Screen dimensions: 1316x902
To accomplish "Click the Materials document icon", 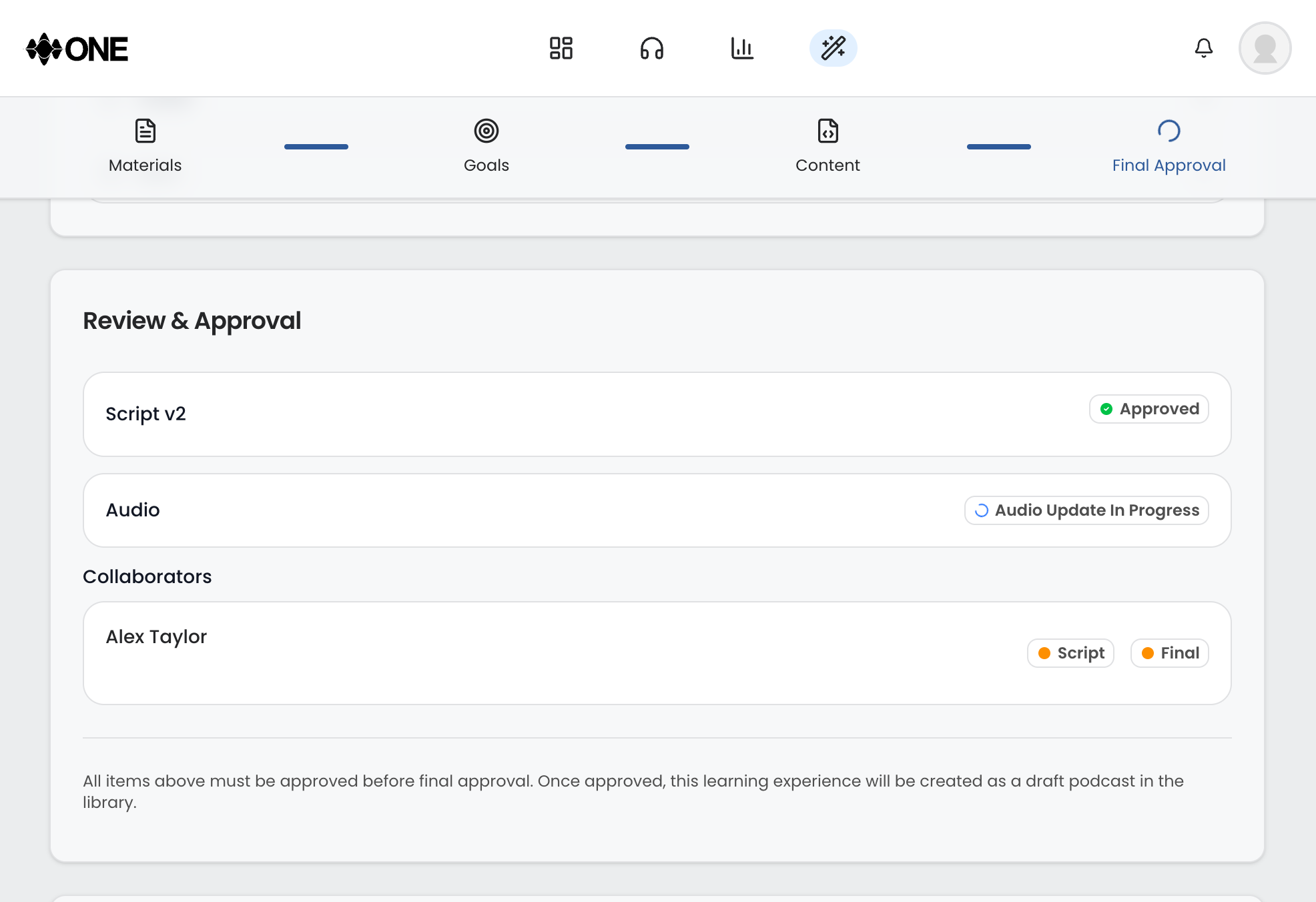I will click(145, 131).
